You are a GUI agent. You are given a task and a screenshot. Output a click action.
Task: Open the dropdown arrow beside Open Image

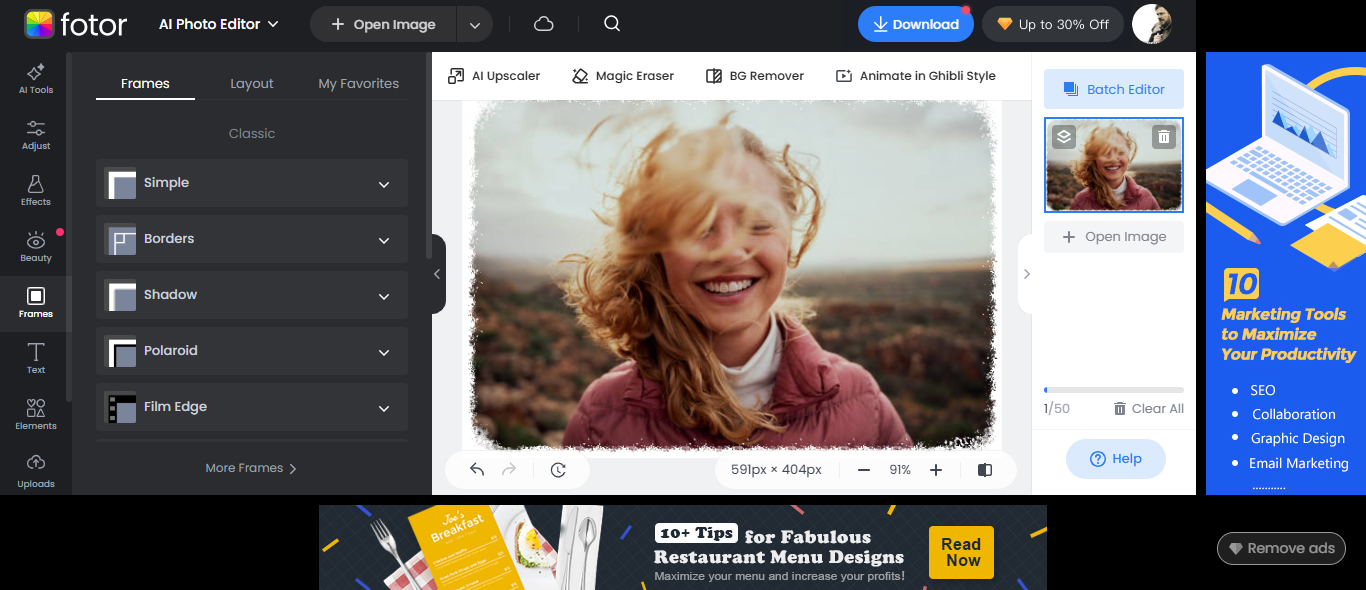click(475, 24)
